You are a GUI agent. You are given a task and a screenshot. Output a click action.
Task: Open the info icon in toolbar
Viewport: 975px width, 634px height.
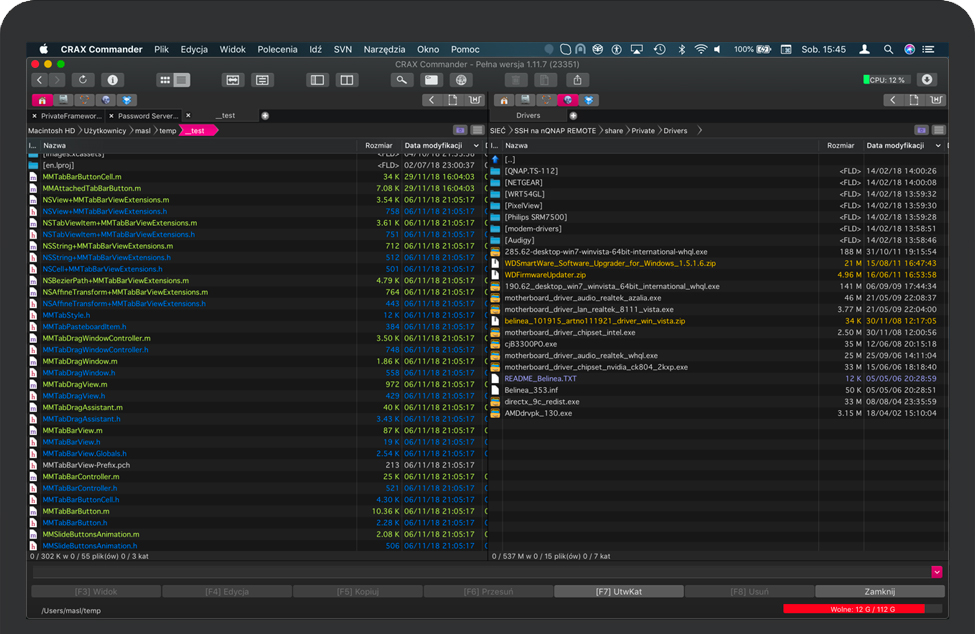[x=111, y=80]
